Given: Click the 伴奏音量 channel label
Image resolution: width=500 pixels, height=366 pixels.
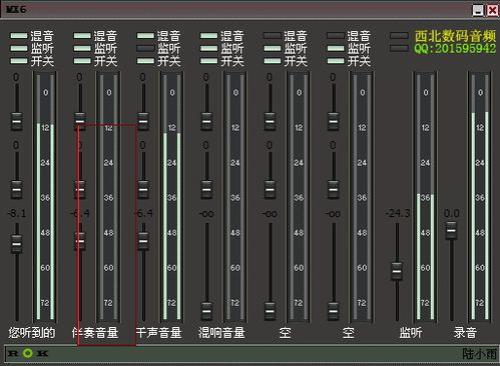Looking at the screenshot, I should pos(95,332).
